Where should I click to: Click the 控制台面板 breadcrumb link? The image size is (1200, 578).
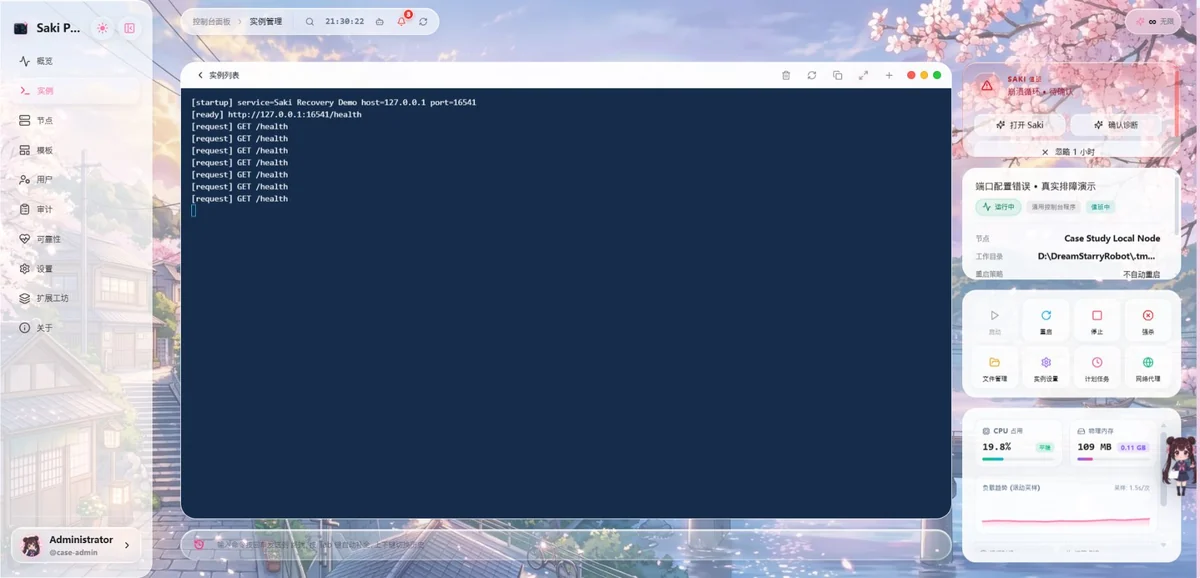(211, 21)
